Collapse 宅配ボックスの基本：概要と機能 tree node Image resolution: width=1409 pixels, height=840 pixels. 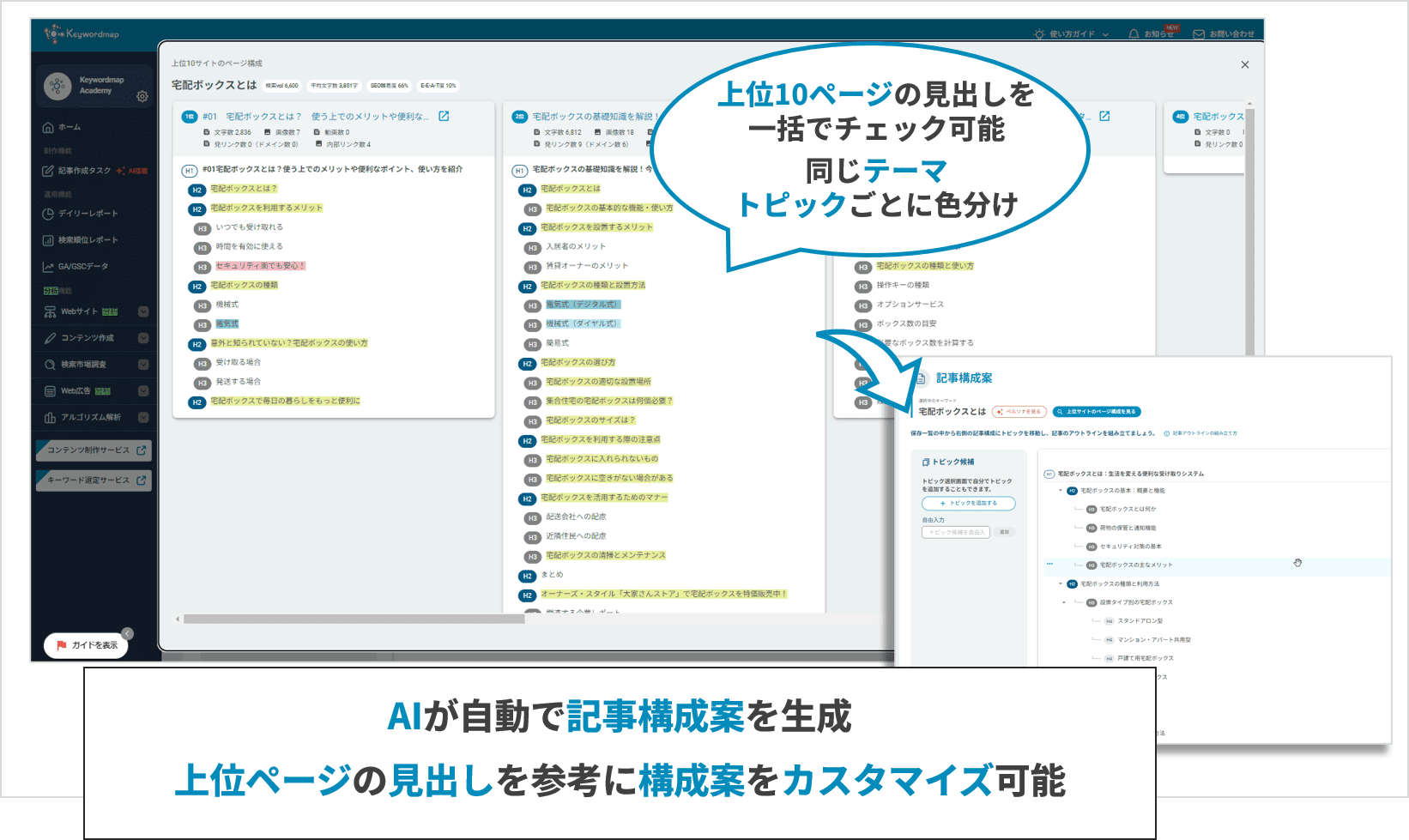(x=1061, y=491)
